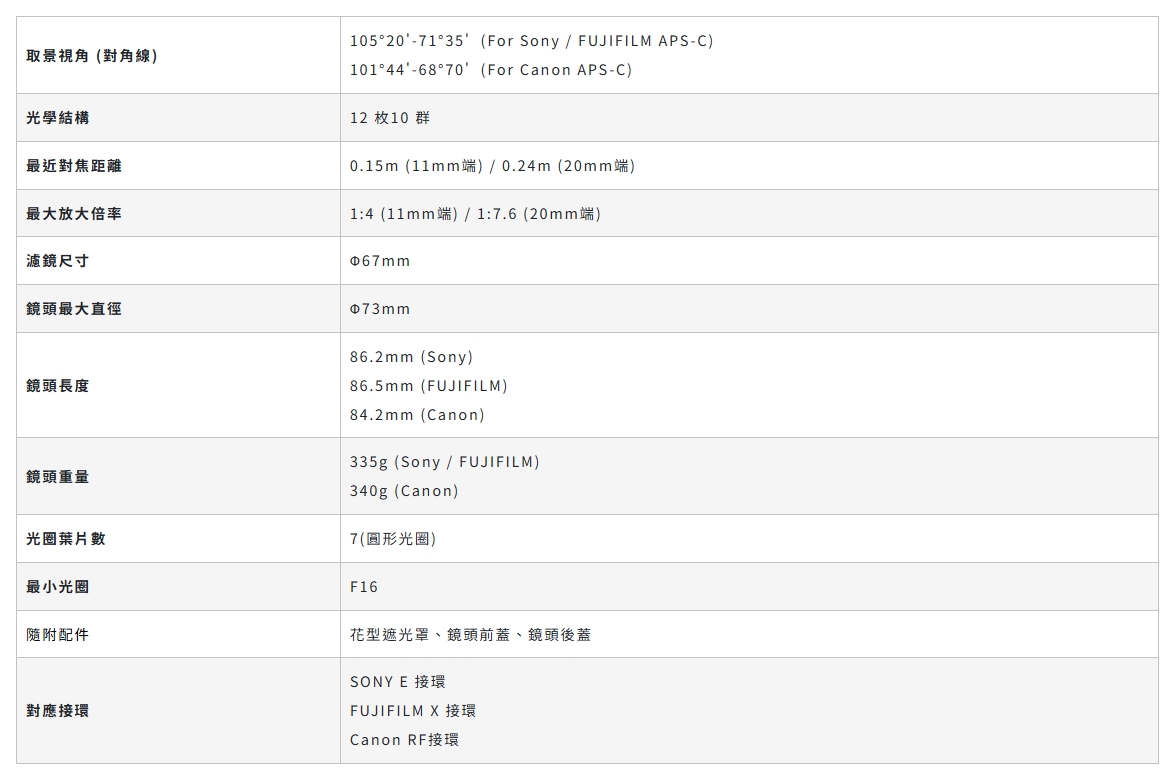Click the Sony / FUJIFILM APS-C angle value
Screen dimensions: 1172x777
531,41
